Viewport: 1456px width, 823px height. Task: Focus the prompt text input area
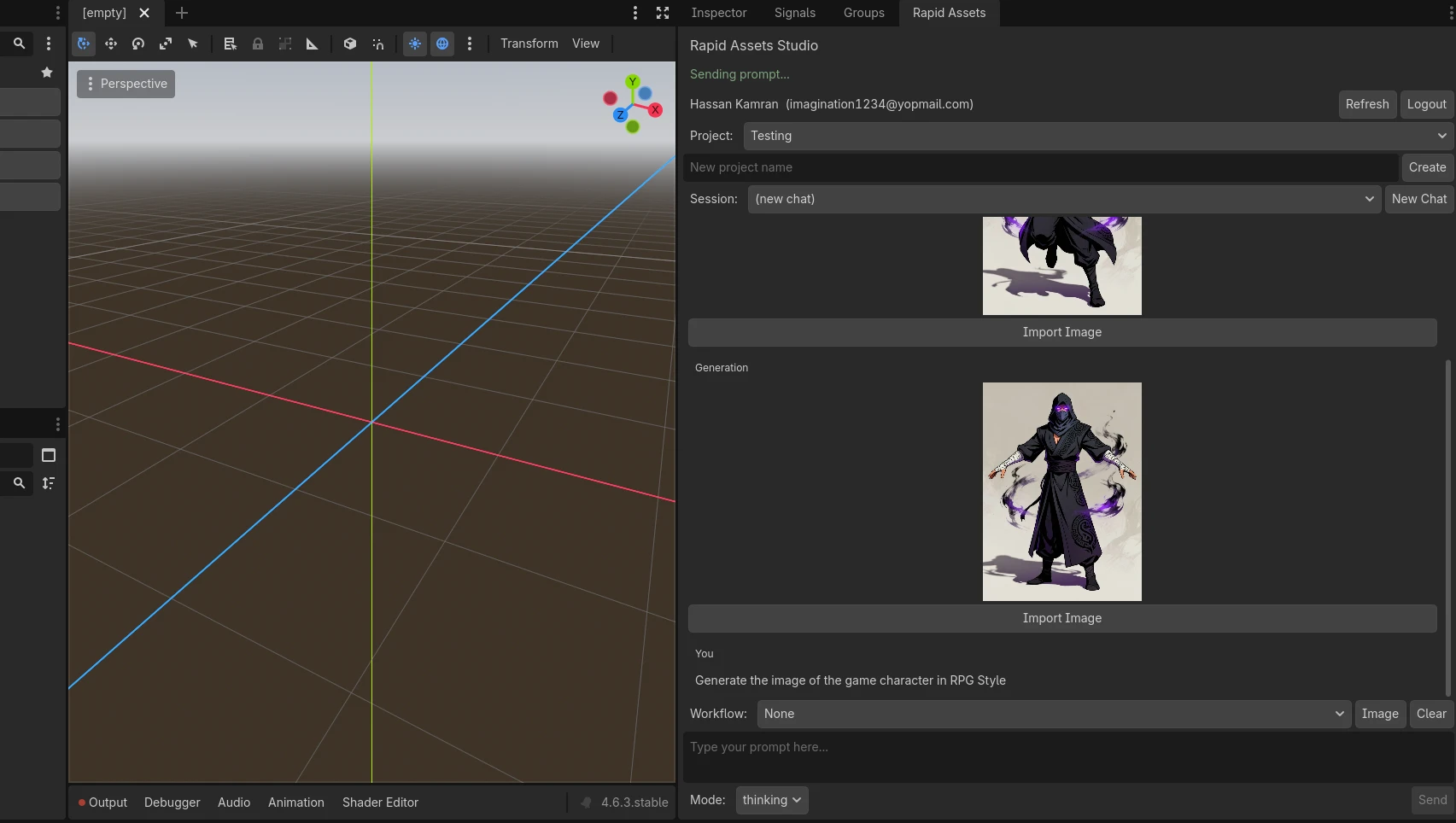point(1067,756)
